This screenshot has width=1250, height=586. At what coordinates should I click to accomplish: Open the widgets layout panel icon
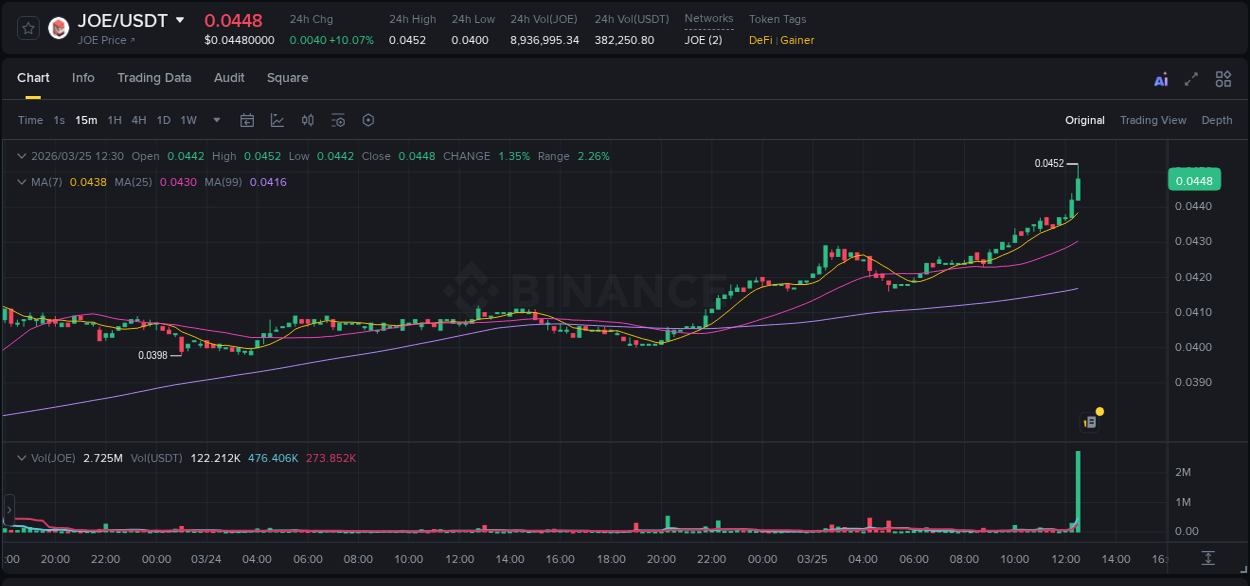tap(1223, 78)
